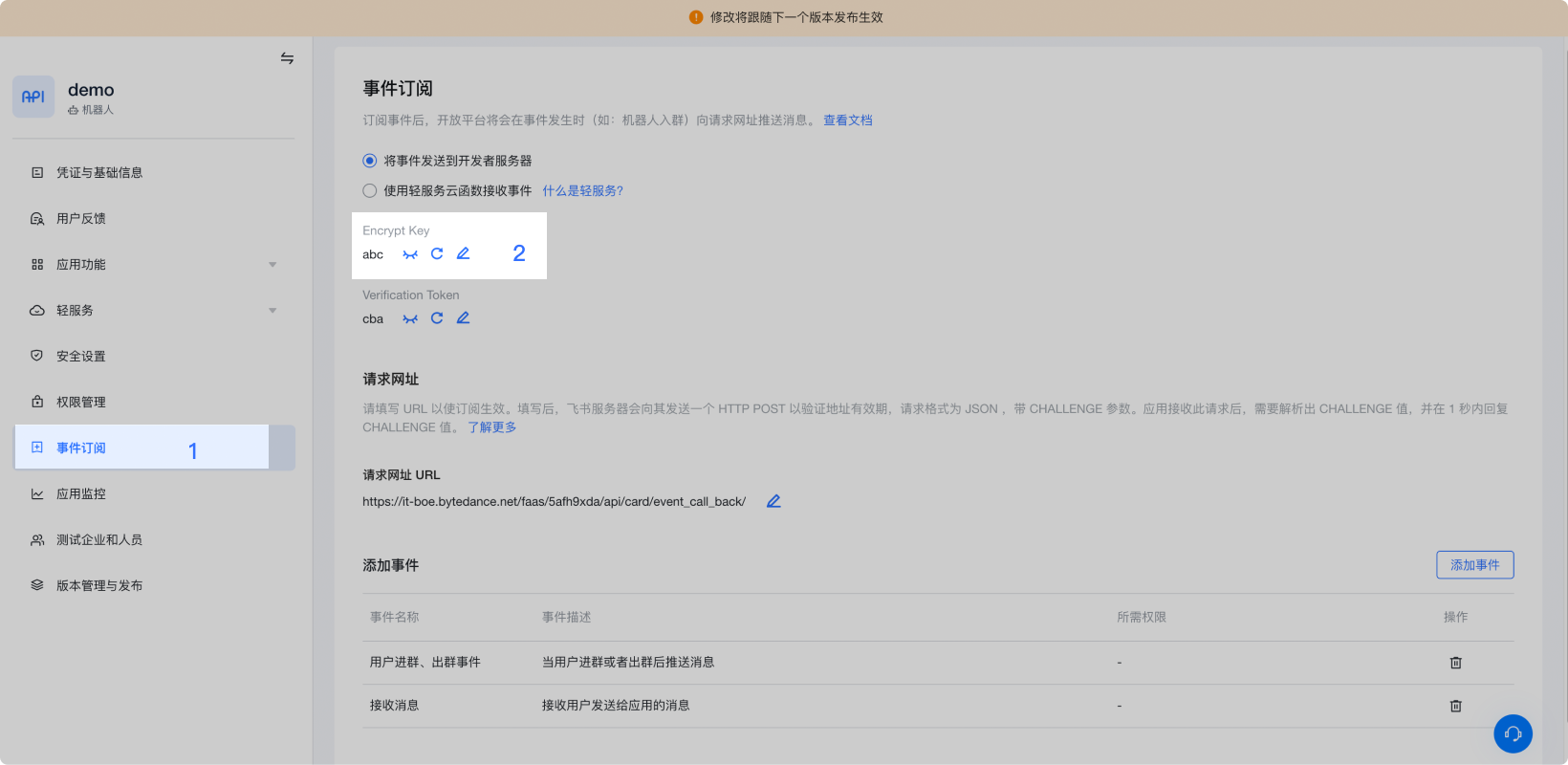The height and width of the screenshot is (765, 1568).
Task: Click the 用户进群、出群事件 event name
Action: (x=425, y=663)
